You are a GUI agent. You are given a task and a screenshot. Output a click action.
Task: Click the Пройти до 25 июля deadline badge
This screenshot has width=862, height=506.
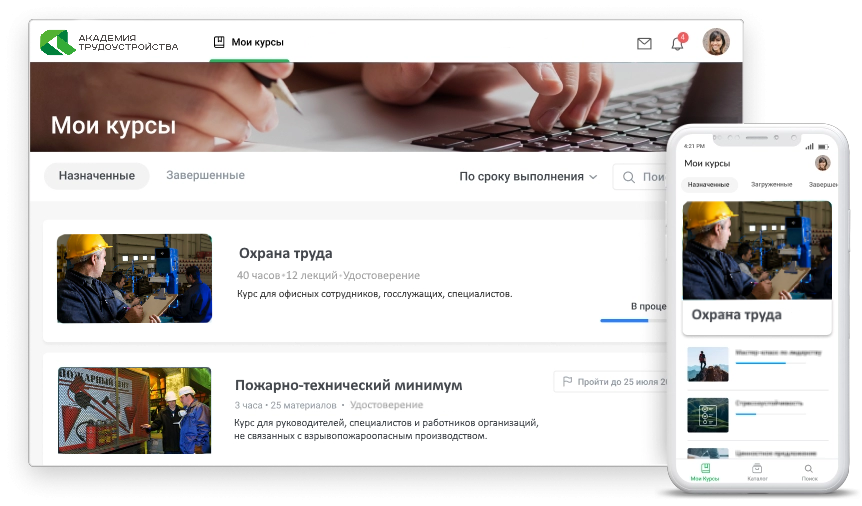[612, 381]
